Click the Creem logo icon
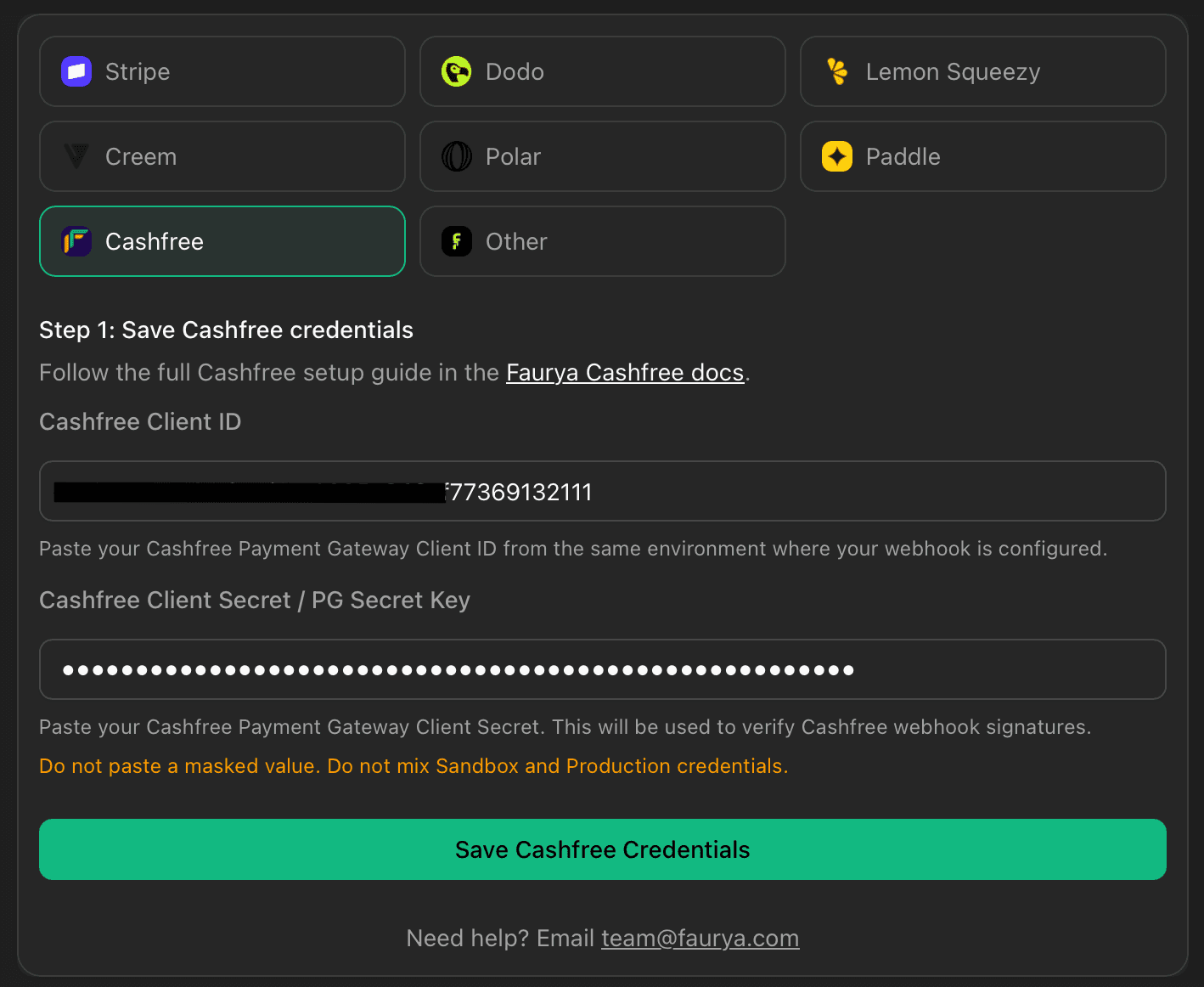This screenshot has height=987, width=1204. [76, 156]
